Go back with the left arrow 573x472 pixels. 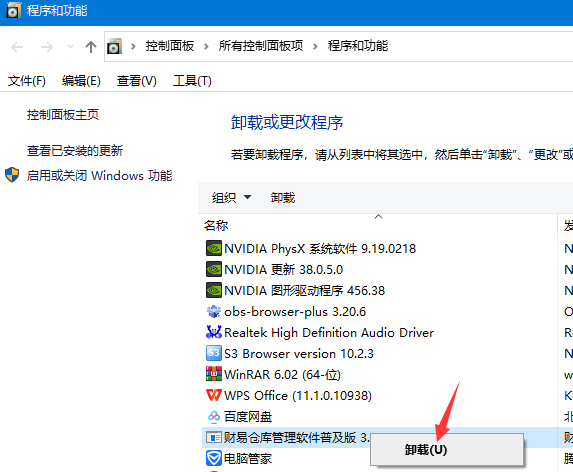tap(17, 47)
